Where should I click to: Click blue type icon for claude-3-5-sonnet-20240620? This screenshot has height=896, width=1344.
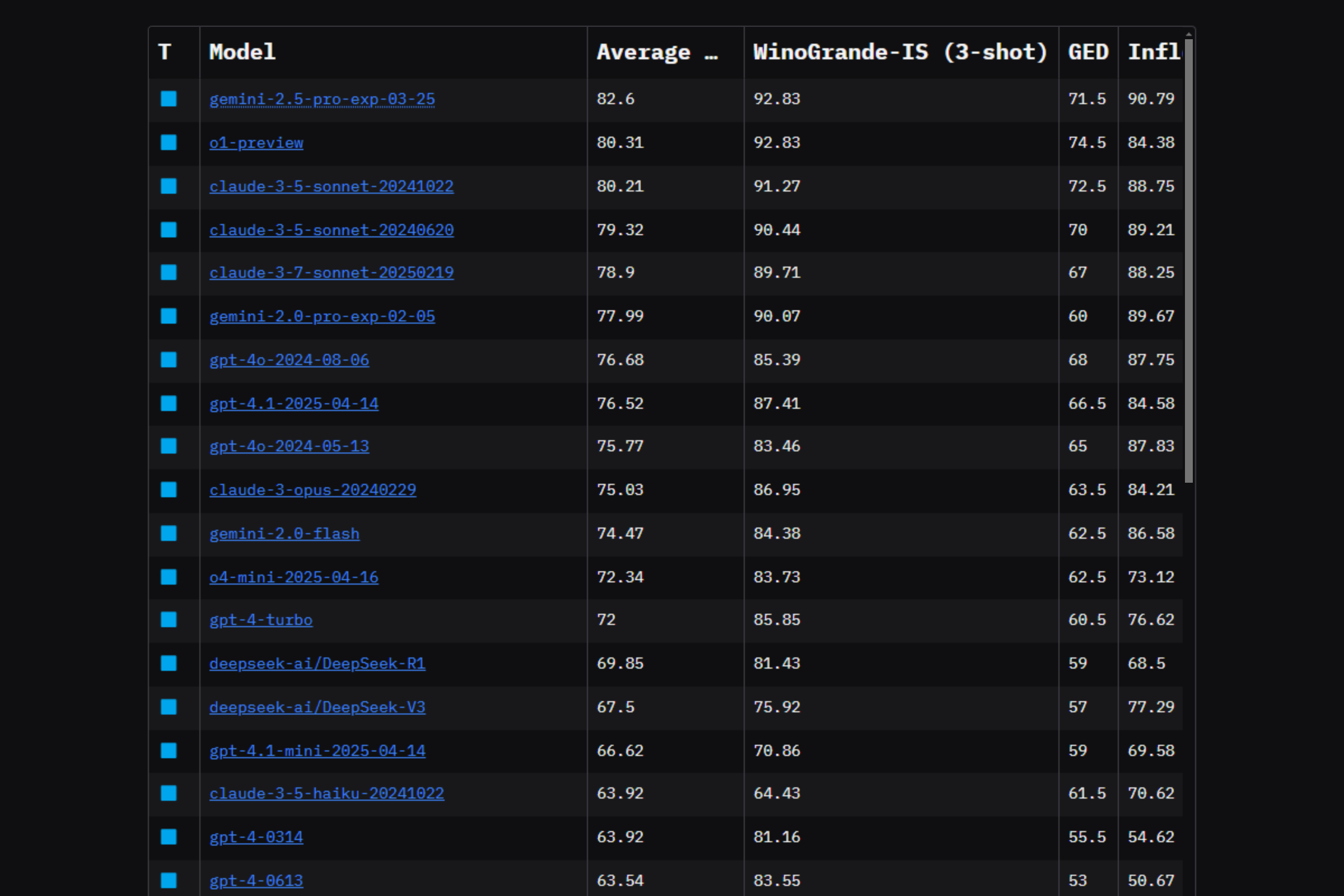click(169, 230)
